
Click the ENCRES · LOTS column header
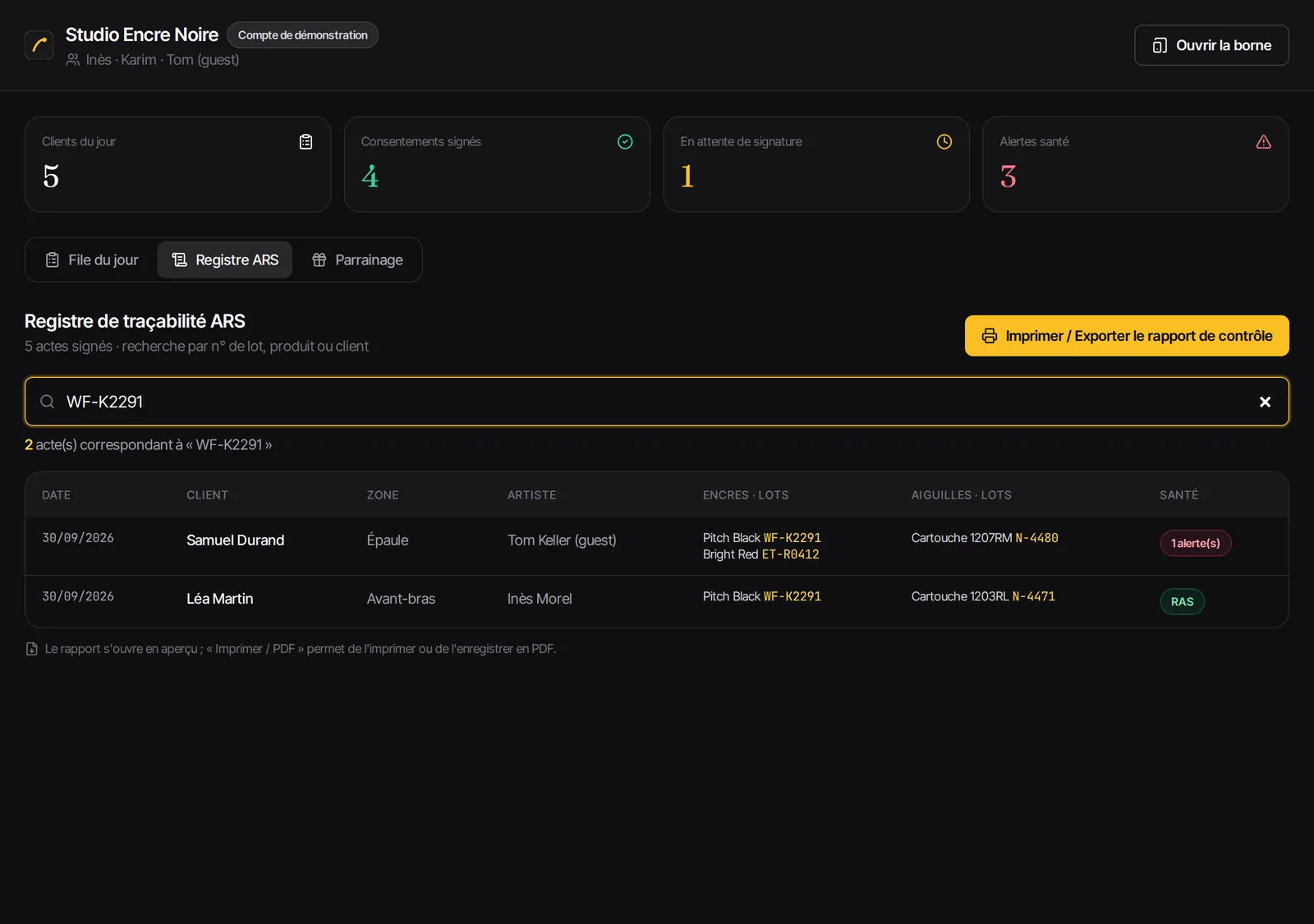(746, 495)
